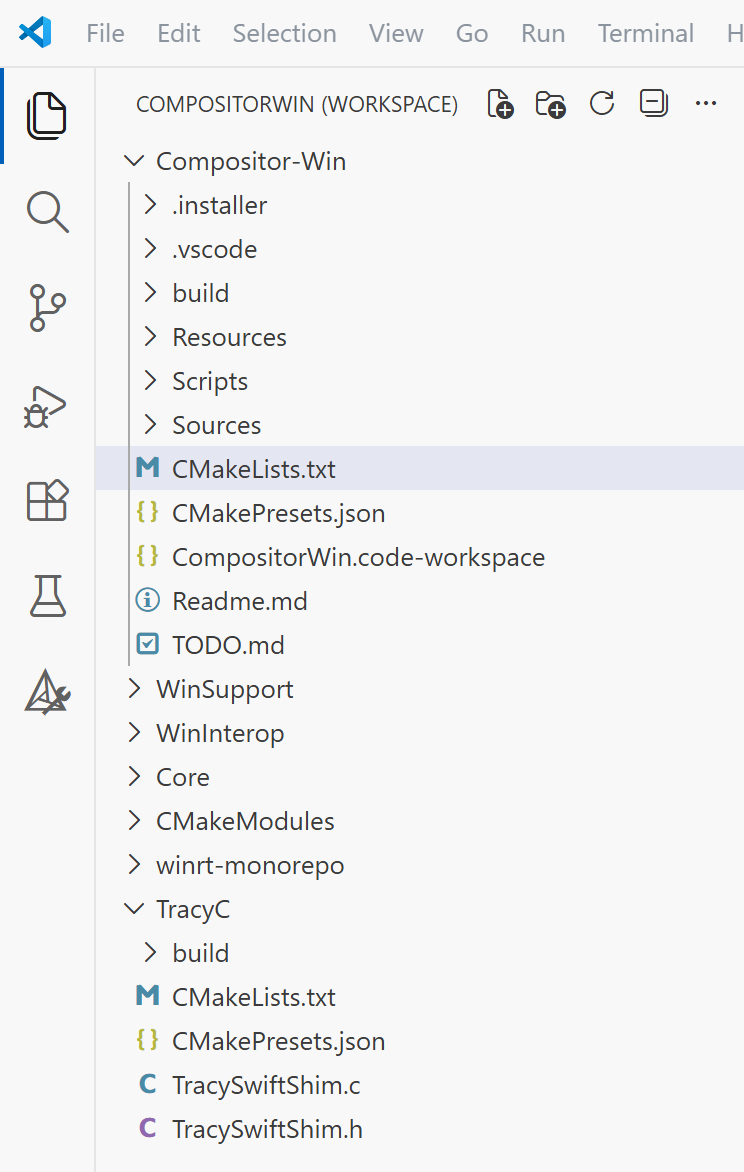This screenshot has height=1172, width=744.
Task: Collapse the TracyC folder
Action: click(193, 909)
